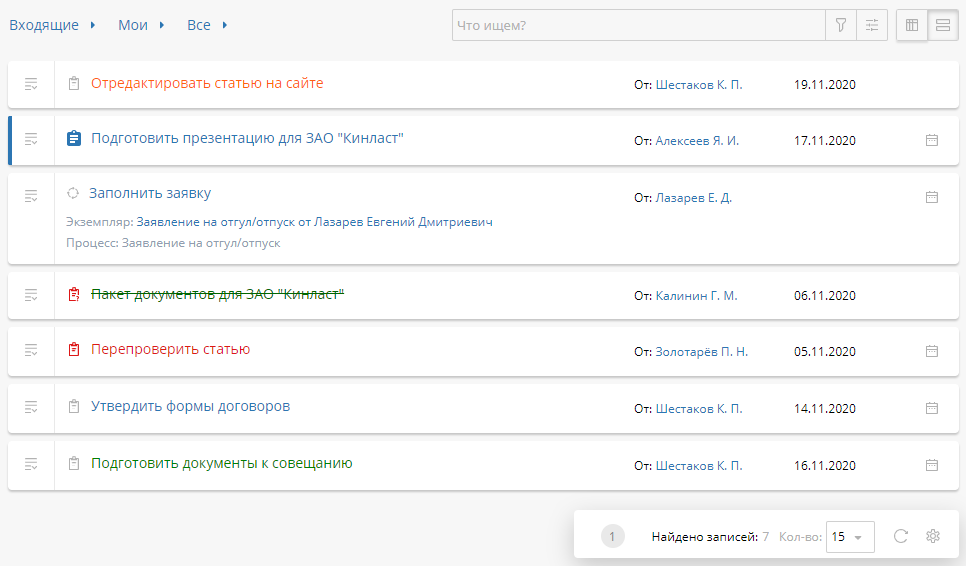Click calendar icon on "Перепроверить статью" row
Viewport: 966px width, 566px height.
coord(932,351)
